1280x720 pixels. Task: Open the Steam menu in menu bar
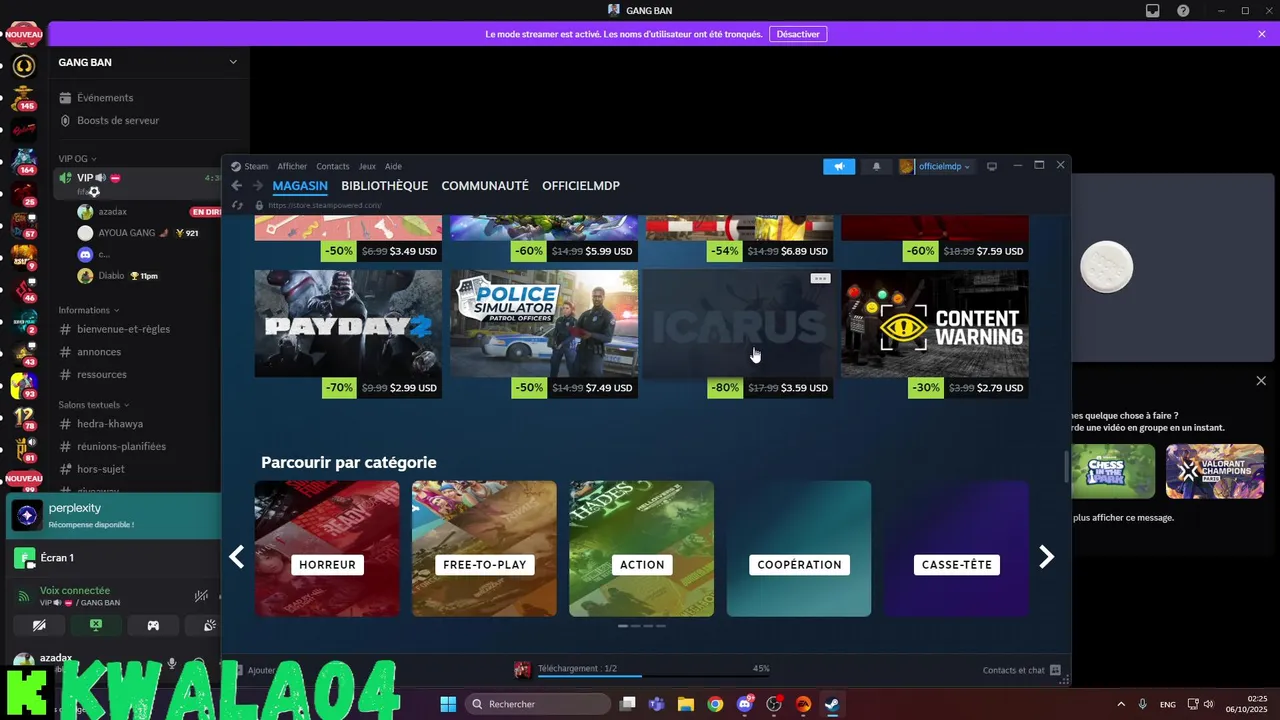tap(256, 166)
